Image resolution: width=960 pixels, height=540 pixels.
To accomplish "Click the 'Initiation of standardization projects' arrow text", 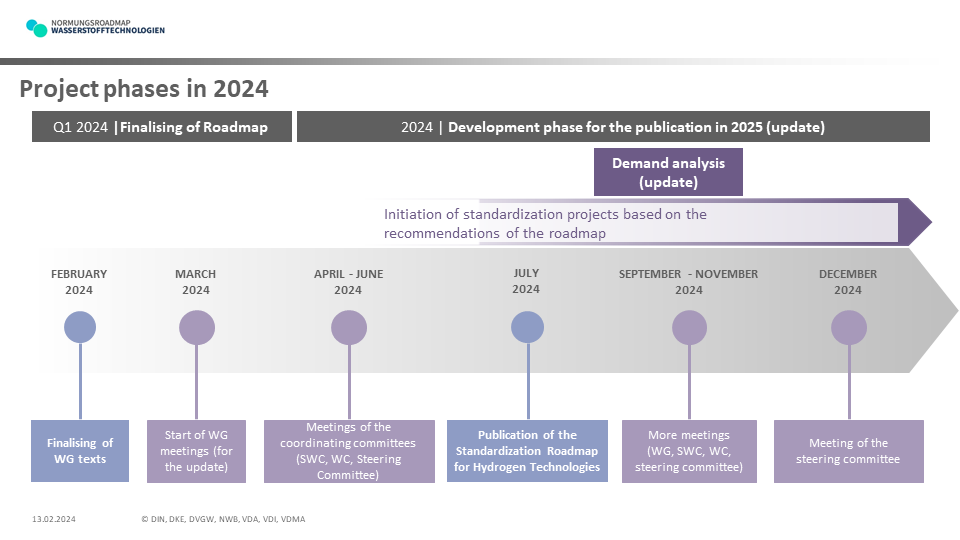I will pos(545,223).
